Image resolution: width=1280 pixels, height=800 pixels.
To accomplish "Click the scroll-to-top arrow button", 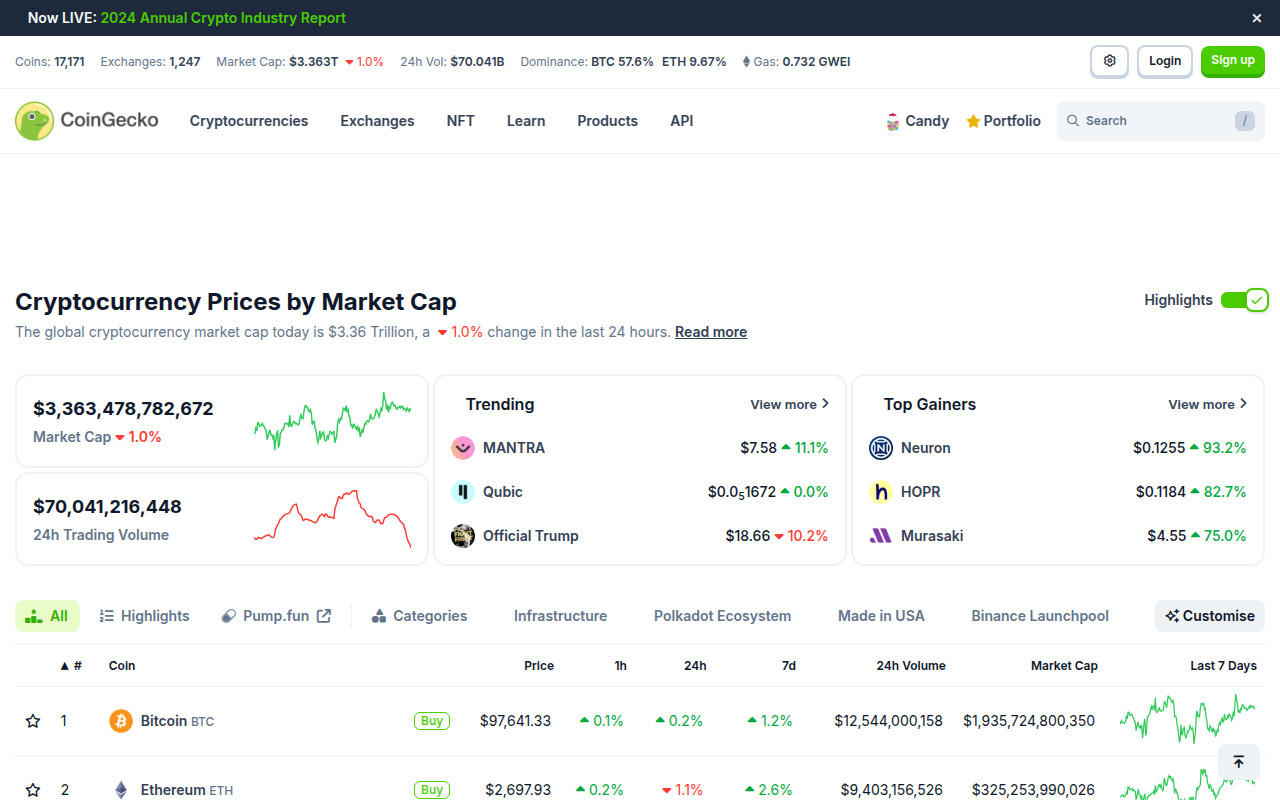I will (x=1238, y=762).
